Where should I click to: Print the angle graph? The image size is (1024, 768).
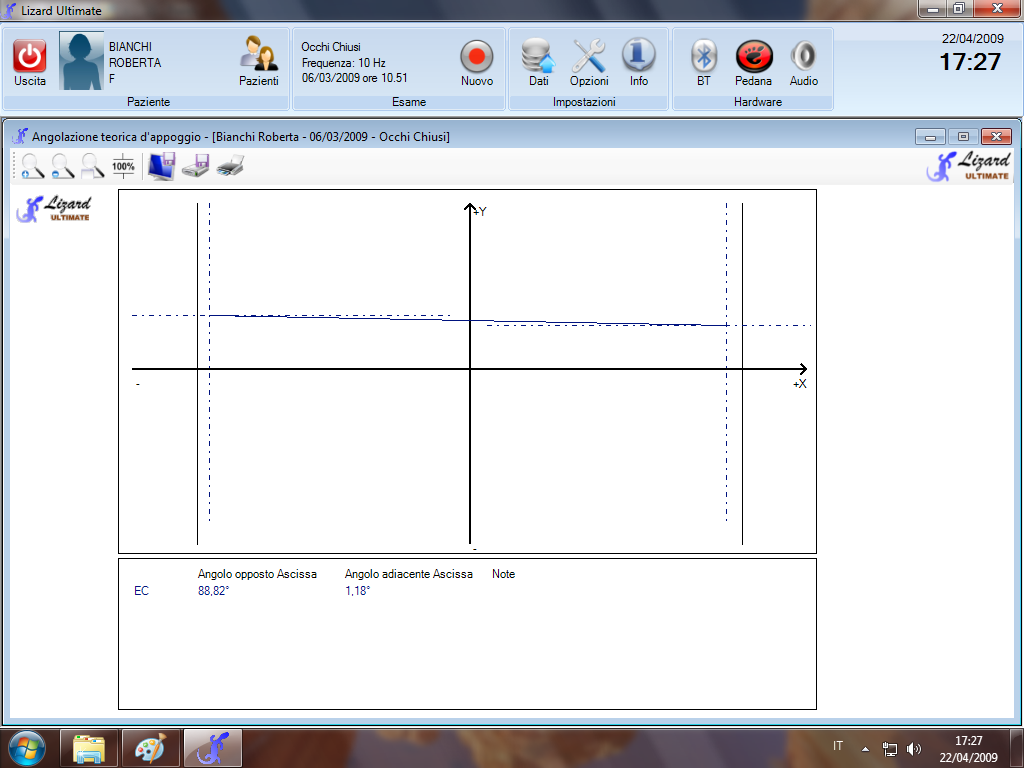[230, 166]
